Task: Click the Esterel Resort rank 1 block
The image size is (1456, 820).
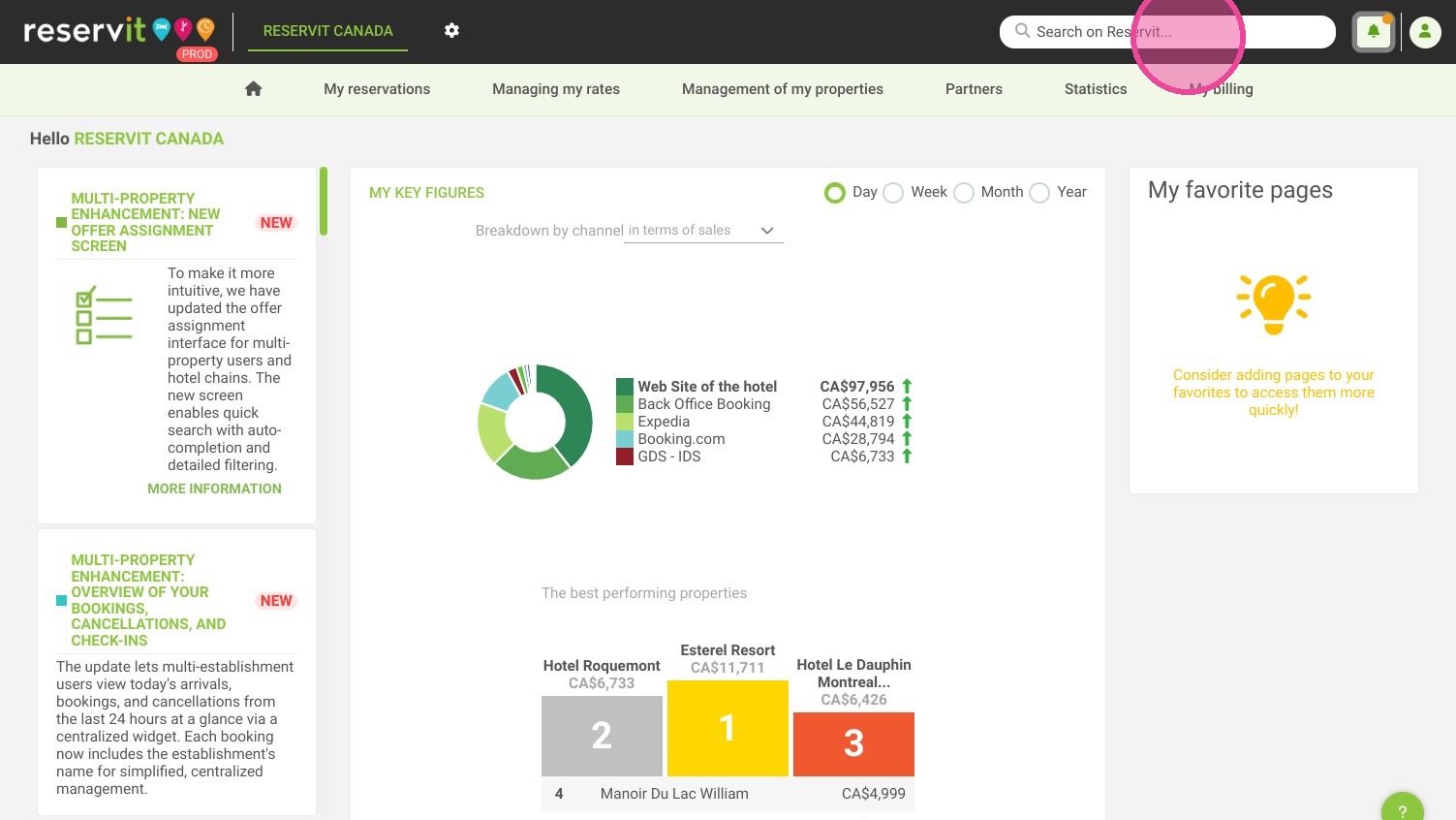Action: [x=728, y=728]
